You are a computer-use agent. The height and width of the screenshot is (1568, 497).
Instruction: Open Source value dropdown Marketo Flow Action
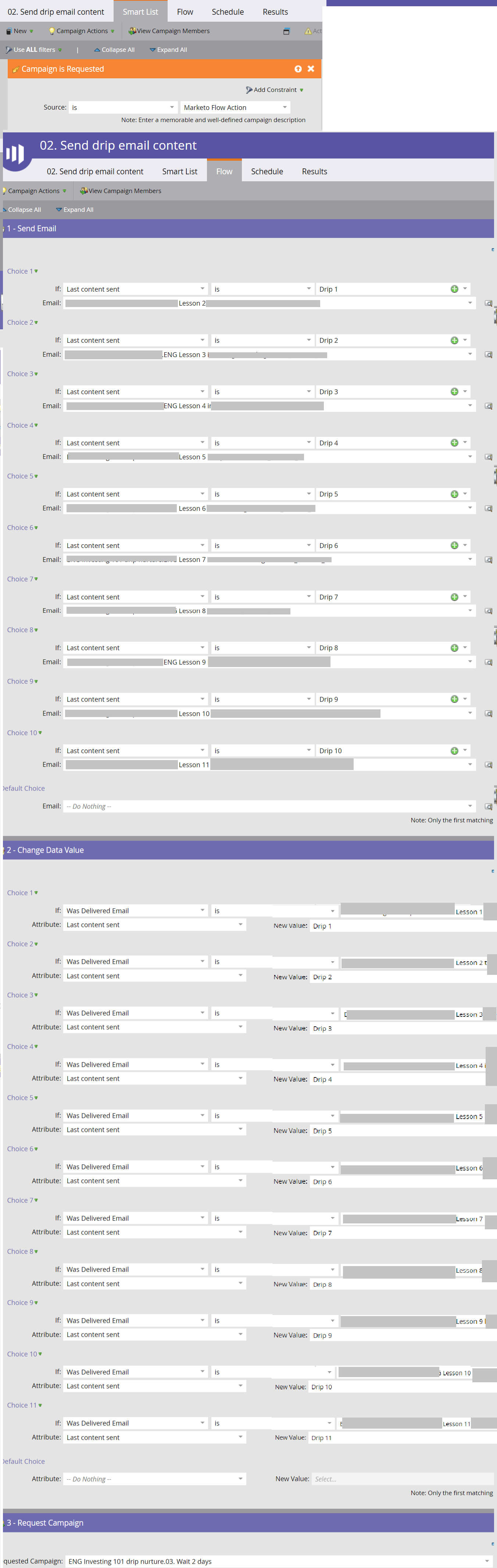point(235,108)
